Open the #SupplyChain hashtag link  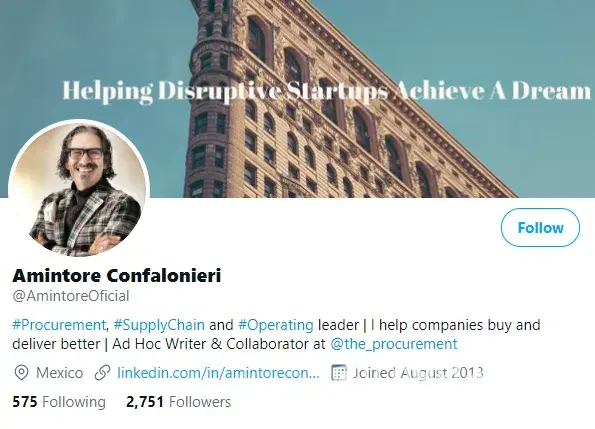coord(159,325)
